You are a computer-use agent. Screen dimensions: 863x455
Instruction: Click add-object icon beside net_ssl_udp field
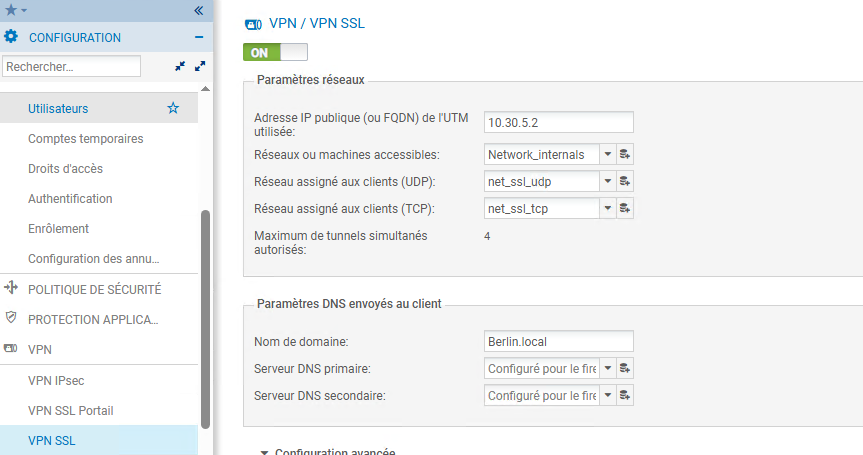click(626, 181)
